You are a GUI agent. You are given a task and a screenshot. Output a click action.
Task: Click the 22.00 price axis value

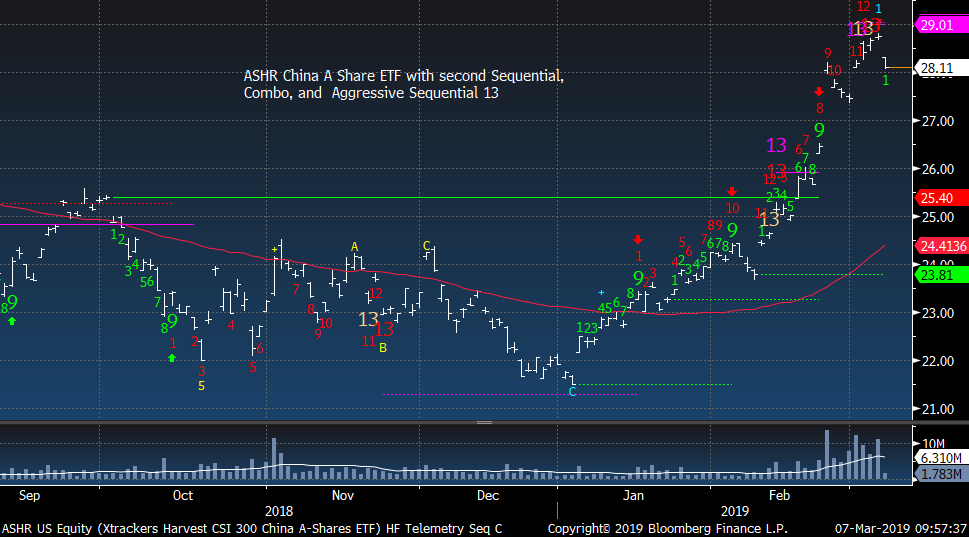click(938, 361)
